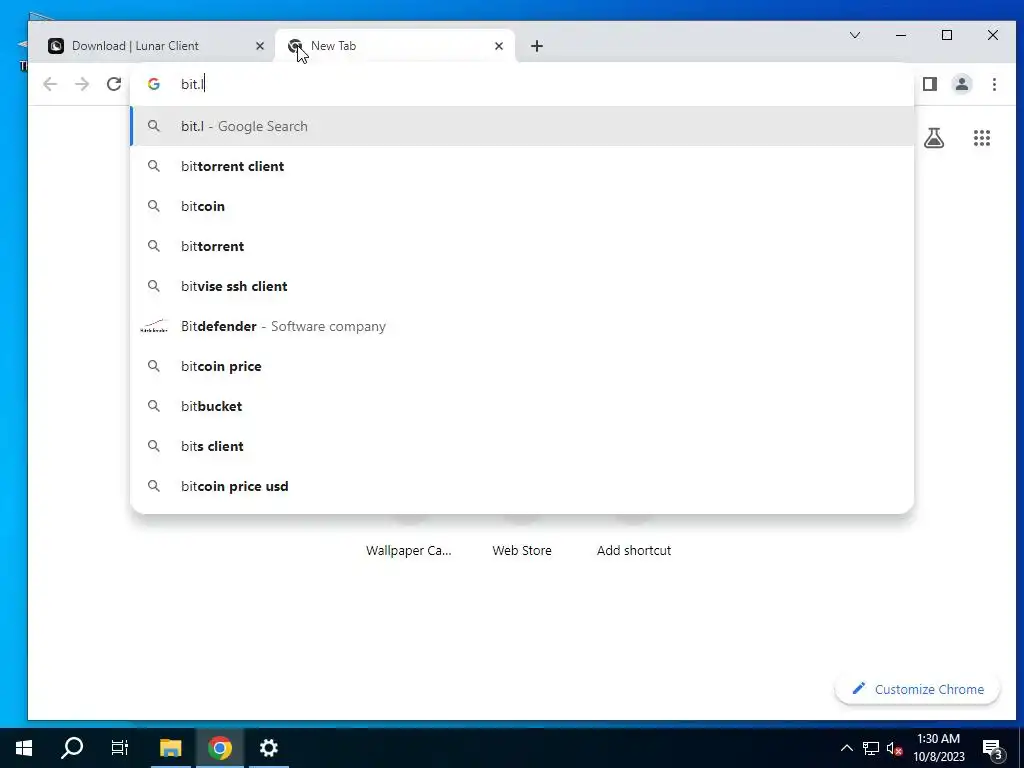Click the address bar containing bit.l
Image resolution: width=1024 pixels, height=768 pixels.
click(x=522, y=84)
